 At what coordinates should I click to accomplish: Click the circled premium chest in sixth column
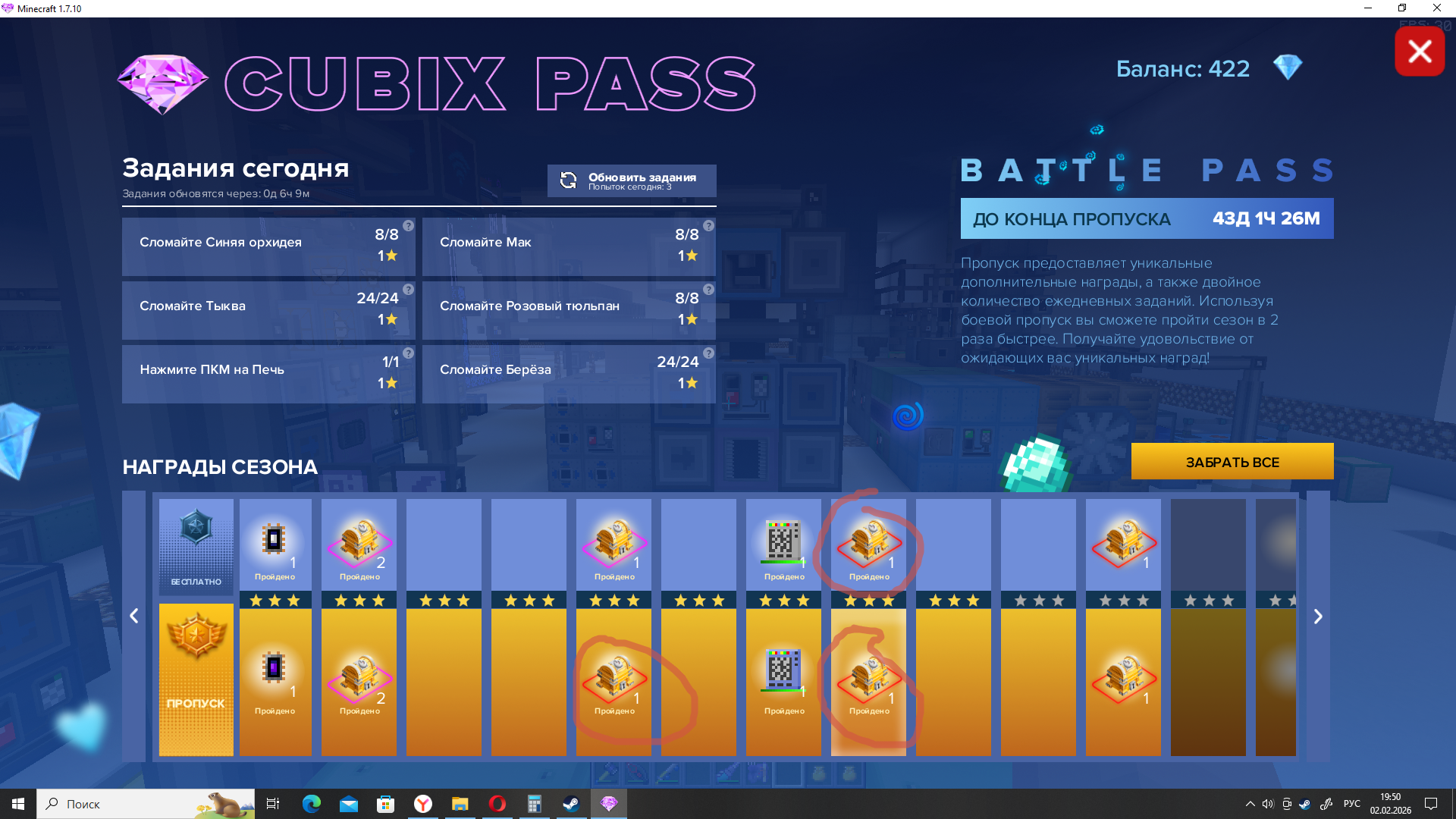coord(614,679)
